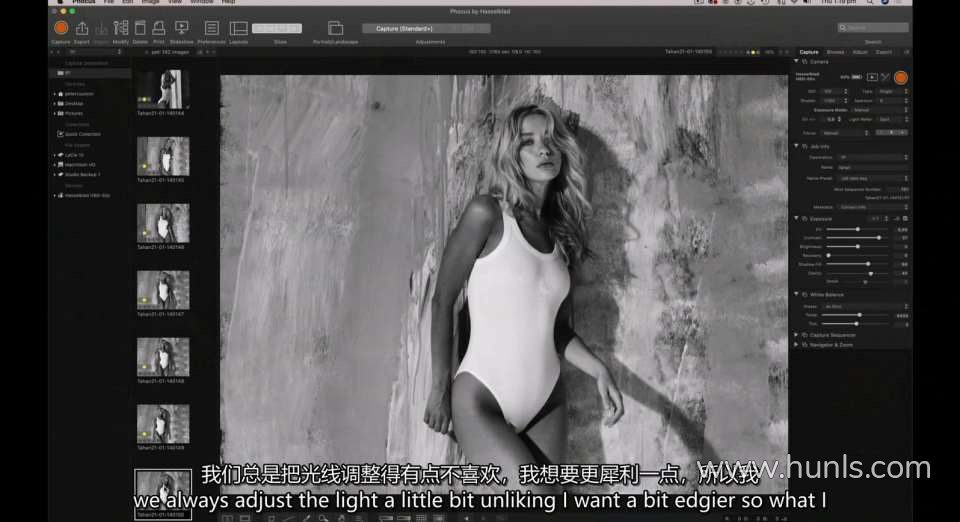Expand the Macintosh HD drive in sidebar
This screenshot has height=522, width=960.
click(x=54, y=165)
